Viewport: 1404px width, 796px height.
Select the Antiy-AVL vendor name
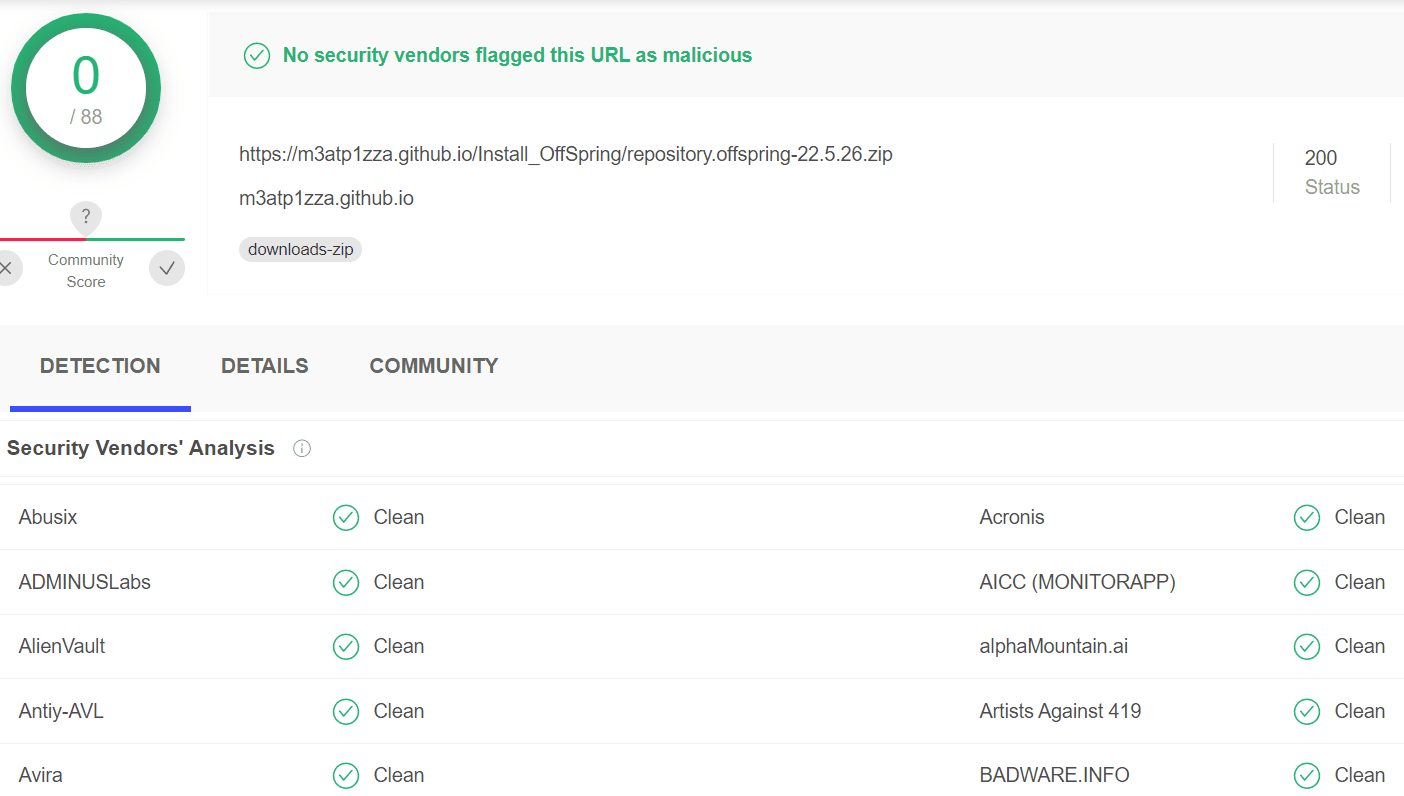point(61,711)
